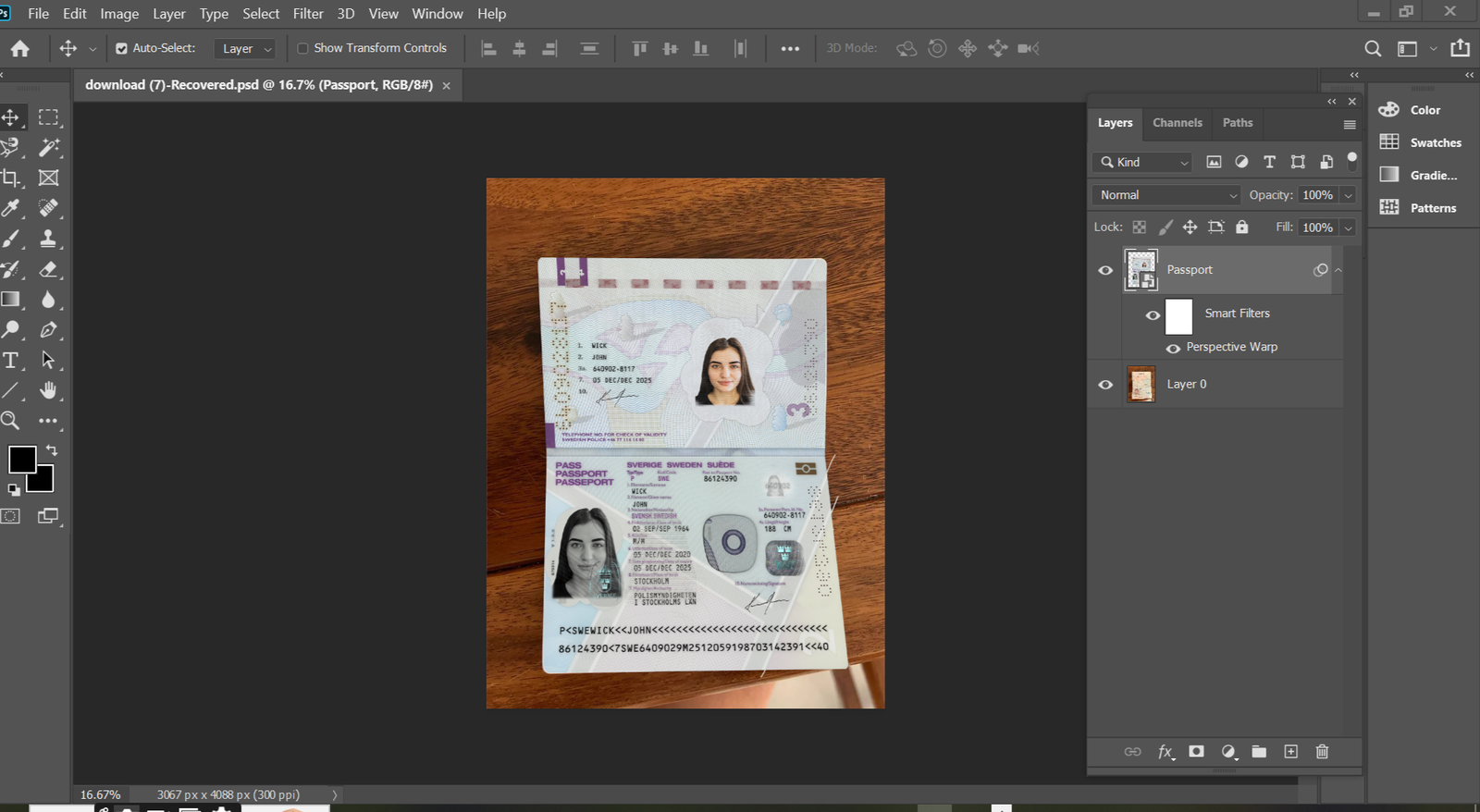Open the Normal blend mode dropdown
This screenshot has width=1480, height=812.
pos(1166,195)
